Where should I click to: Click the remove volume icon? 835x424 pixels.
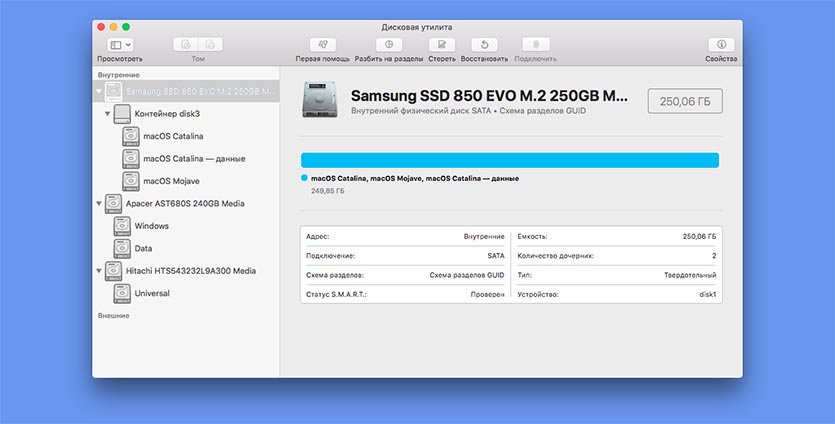pyautogui.click(x=210, y=45)
